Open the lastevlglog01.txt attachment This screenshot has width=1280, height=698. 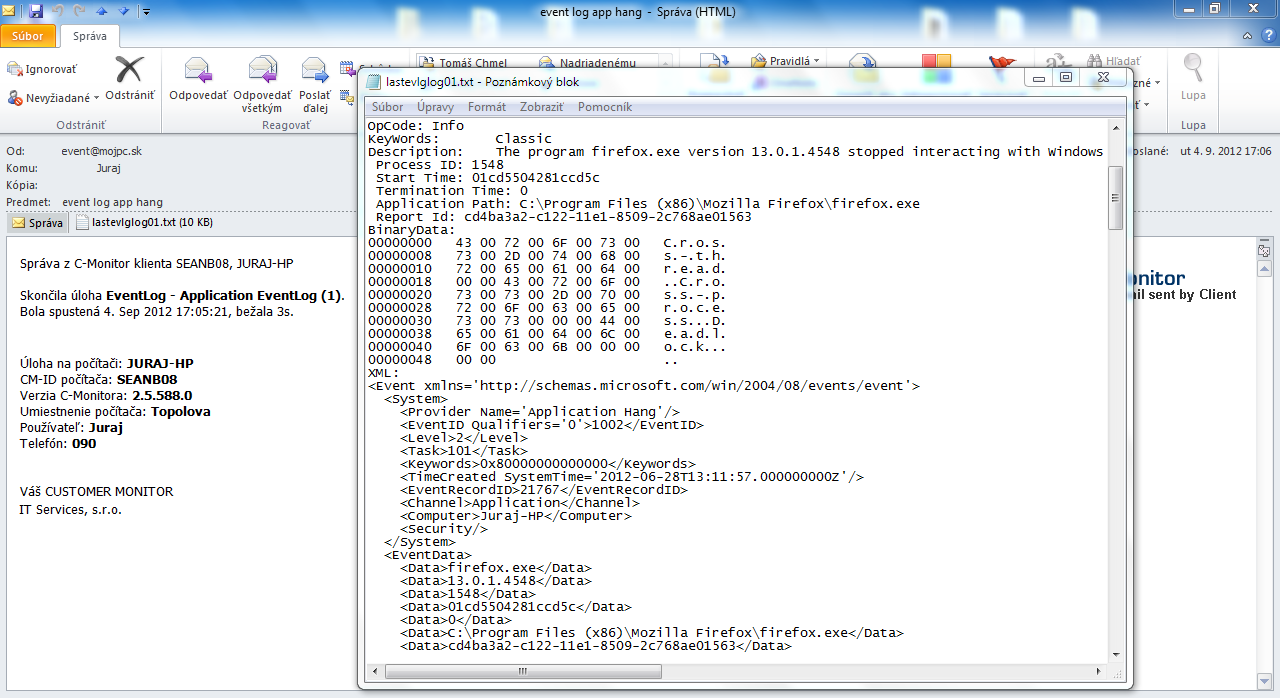pyautogui.click(x=144, y=223)
